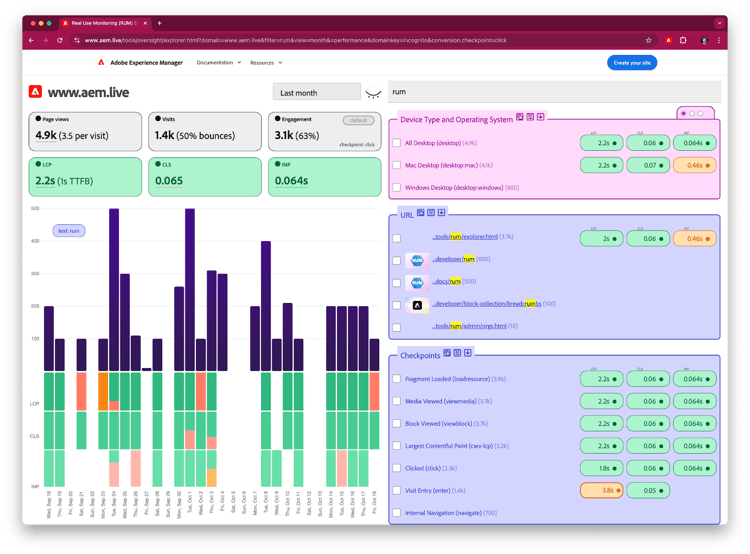Click site information icon in address bar
Viewport: 750px width, 554px height.
(x=77, y=41)
